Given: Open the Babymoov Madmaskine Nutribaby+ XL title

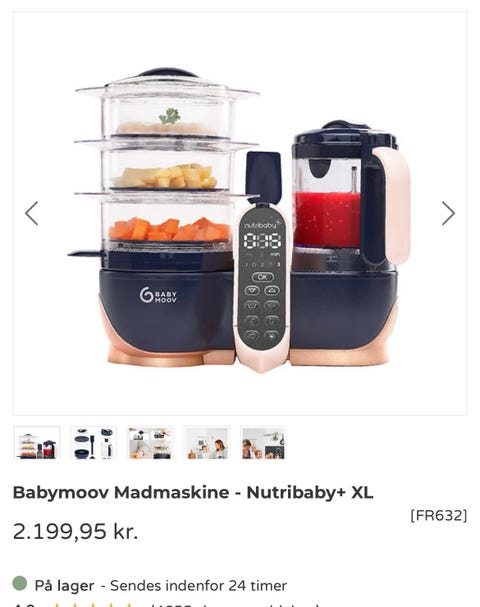Looking at the screenshot, I should (x=193, y=492).
